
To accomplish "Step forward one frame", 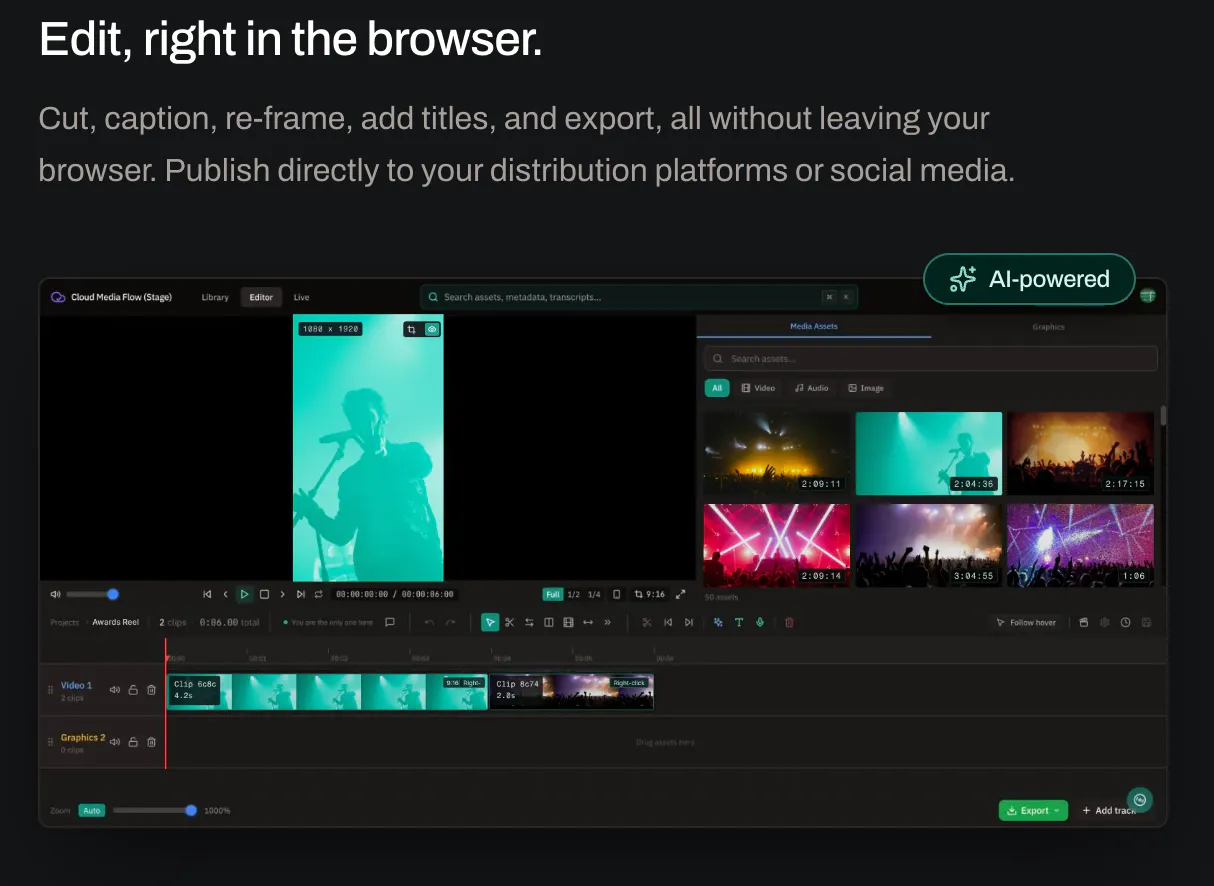I will coord(282,594).
